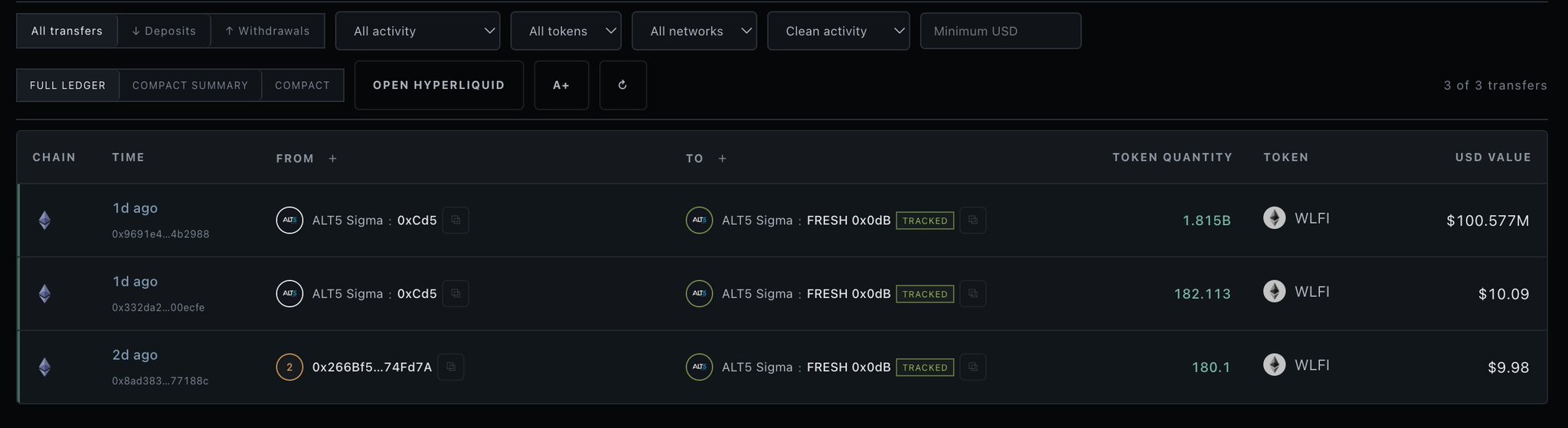This screenshot has height=428, width=1568.
Task: Copy 0x266Bf5...74Fd7A address
Action: pos(451,367)
